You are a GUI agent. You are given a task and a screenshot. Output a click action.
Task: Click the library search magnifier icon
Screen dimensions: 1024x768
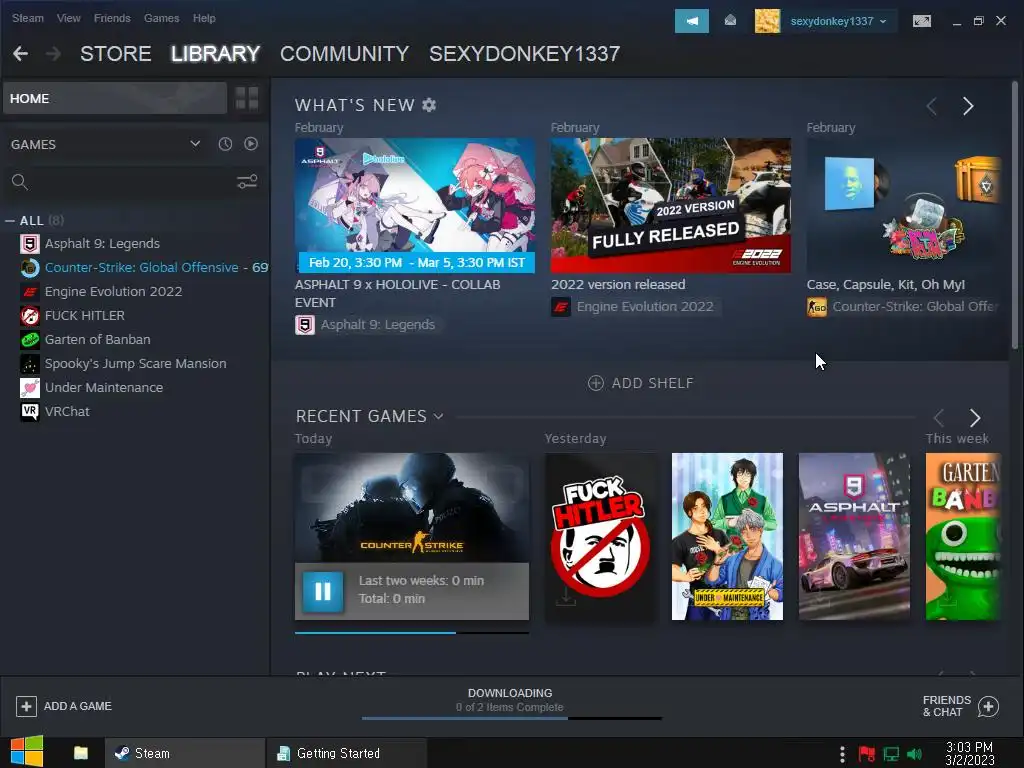[20, 182]
